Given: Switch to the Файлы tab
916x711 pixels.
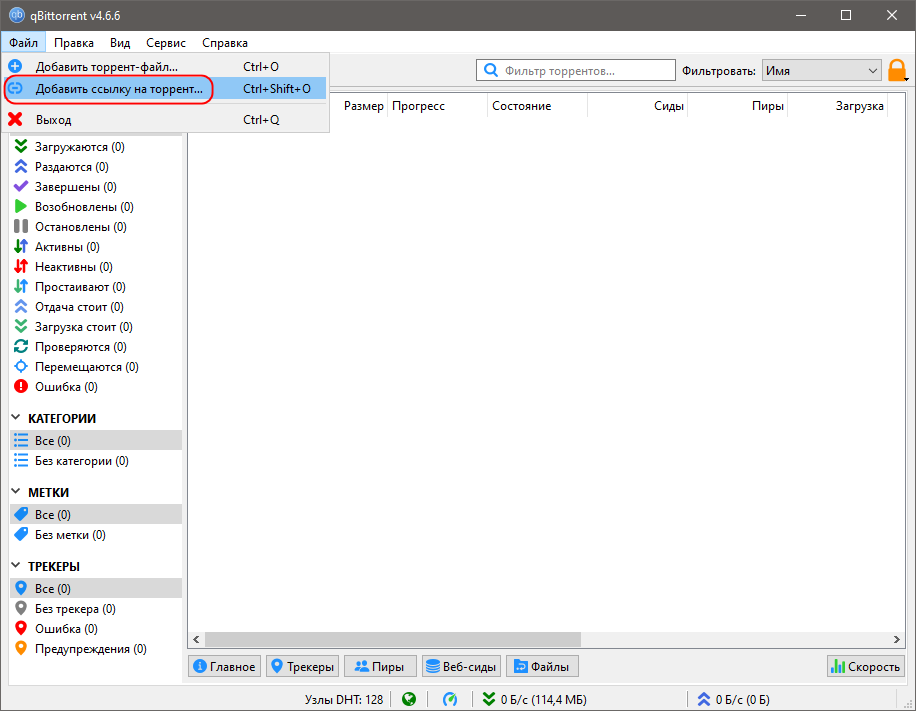Looking at the screenshot, I should pyautogui.click(x=542, y=666).
